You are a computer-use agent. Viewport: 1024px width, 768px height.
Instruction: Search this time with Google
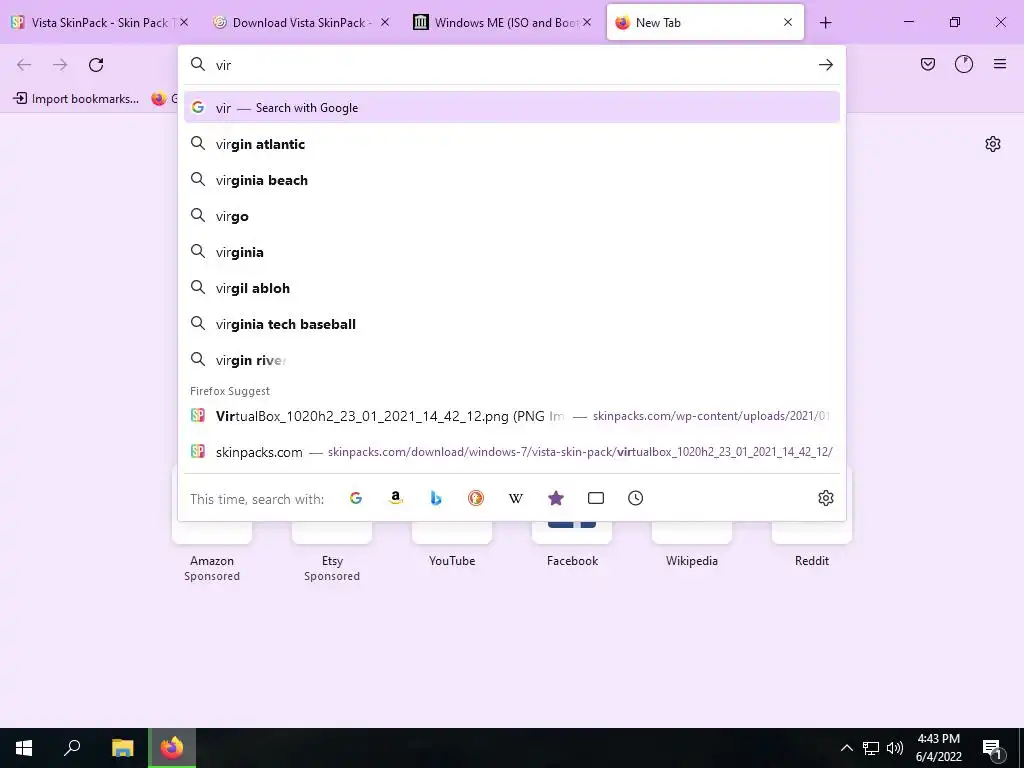[356, 498]
